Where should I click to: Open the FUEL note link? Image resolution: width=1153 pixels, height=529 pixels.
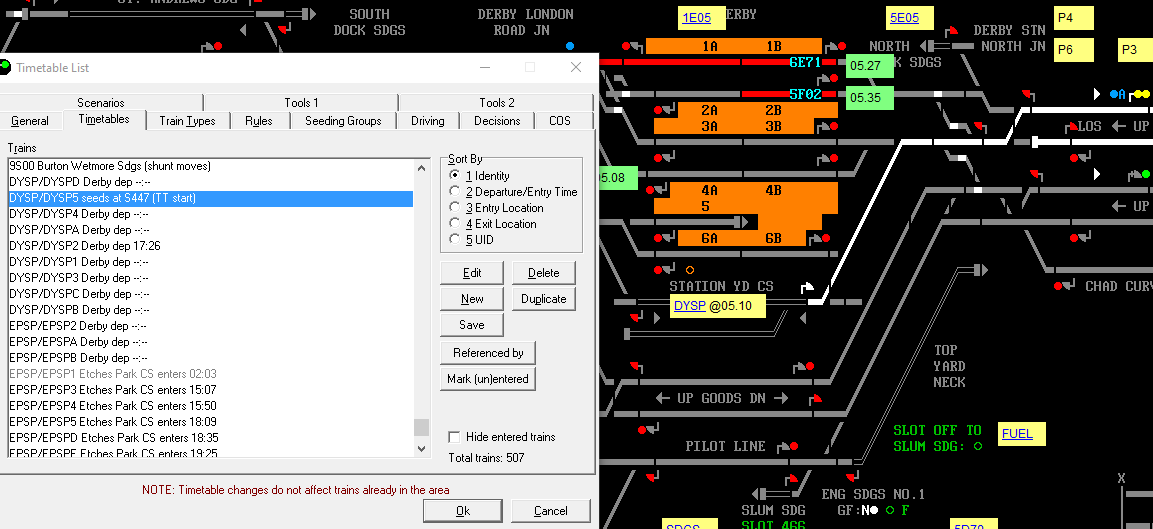pyautogui.click(x=1017, y=434)
